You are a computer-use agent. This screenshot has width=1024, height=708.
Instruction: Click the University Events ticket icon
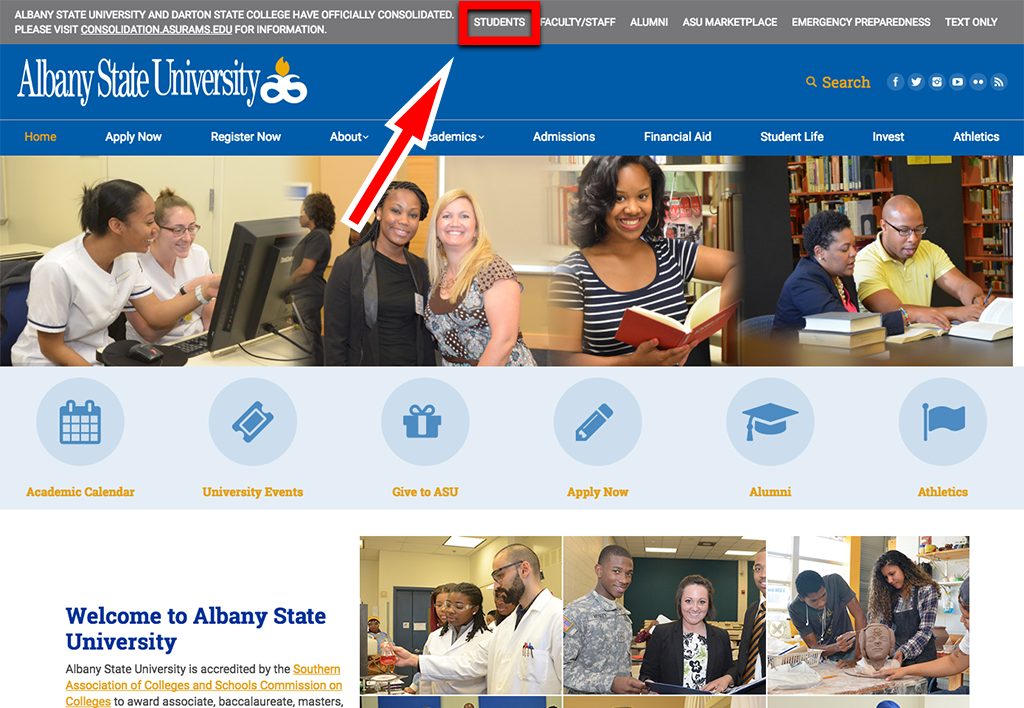(253, 422)
